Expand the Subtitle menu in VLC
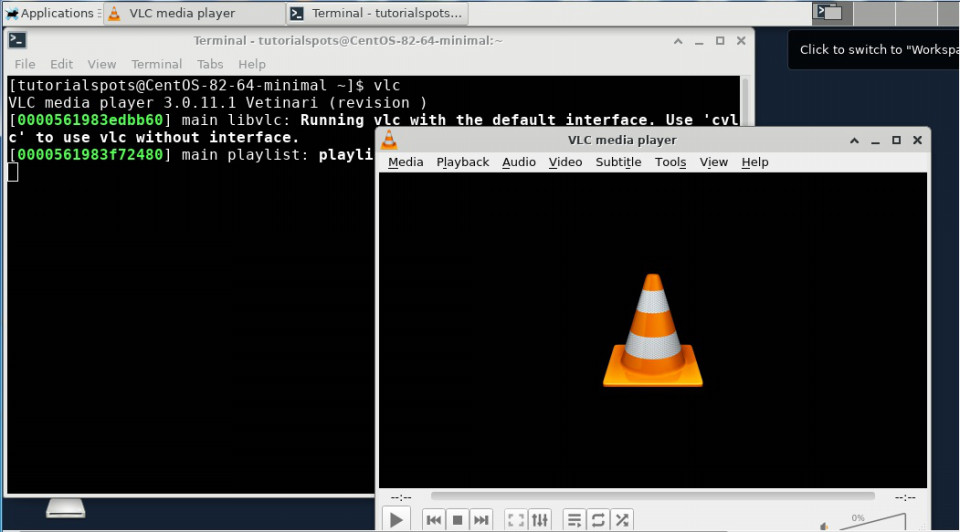960x532 pixels. click(618, 162)
